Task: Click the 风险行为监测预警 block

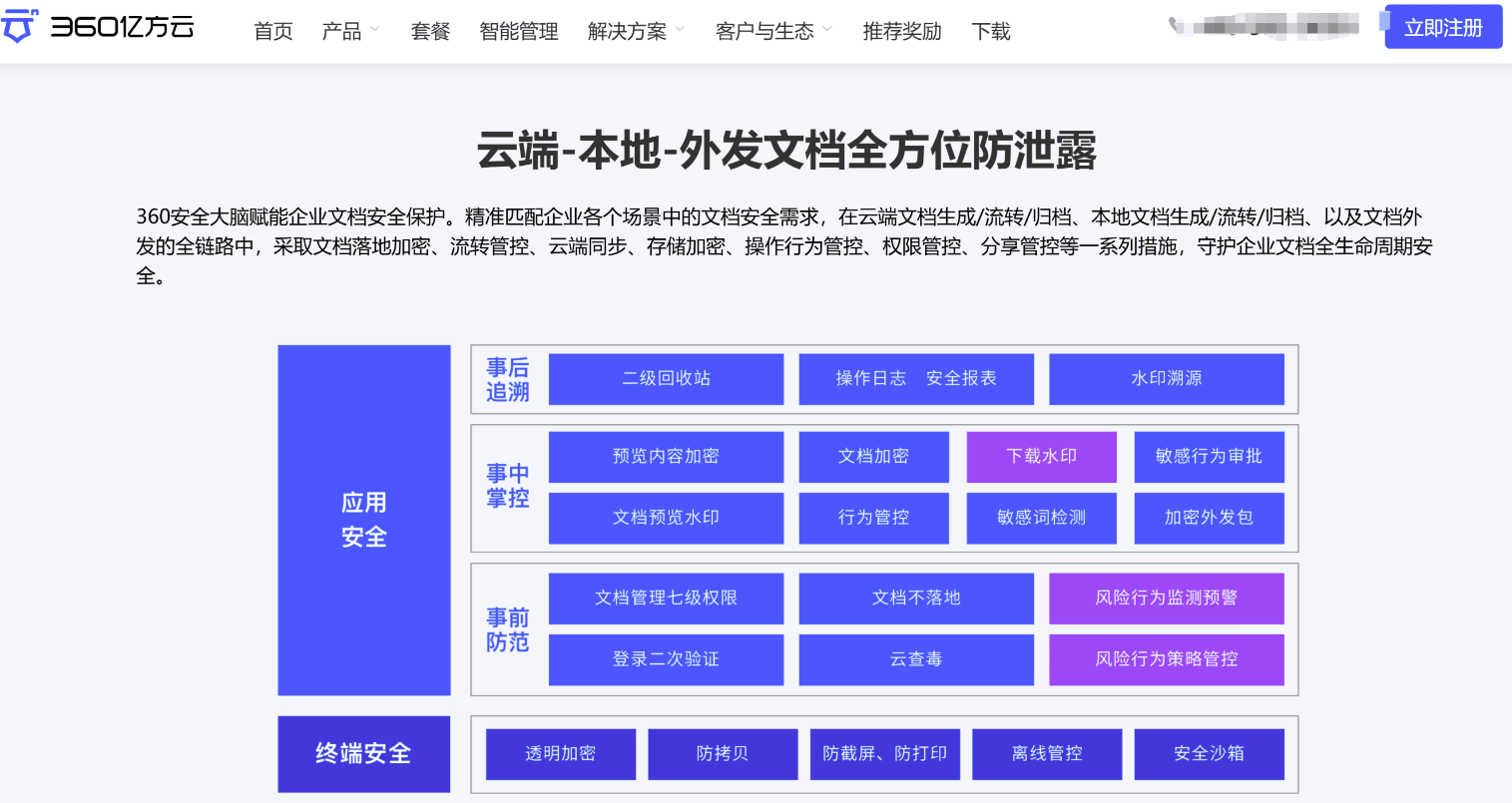Action: (1167, 599)
